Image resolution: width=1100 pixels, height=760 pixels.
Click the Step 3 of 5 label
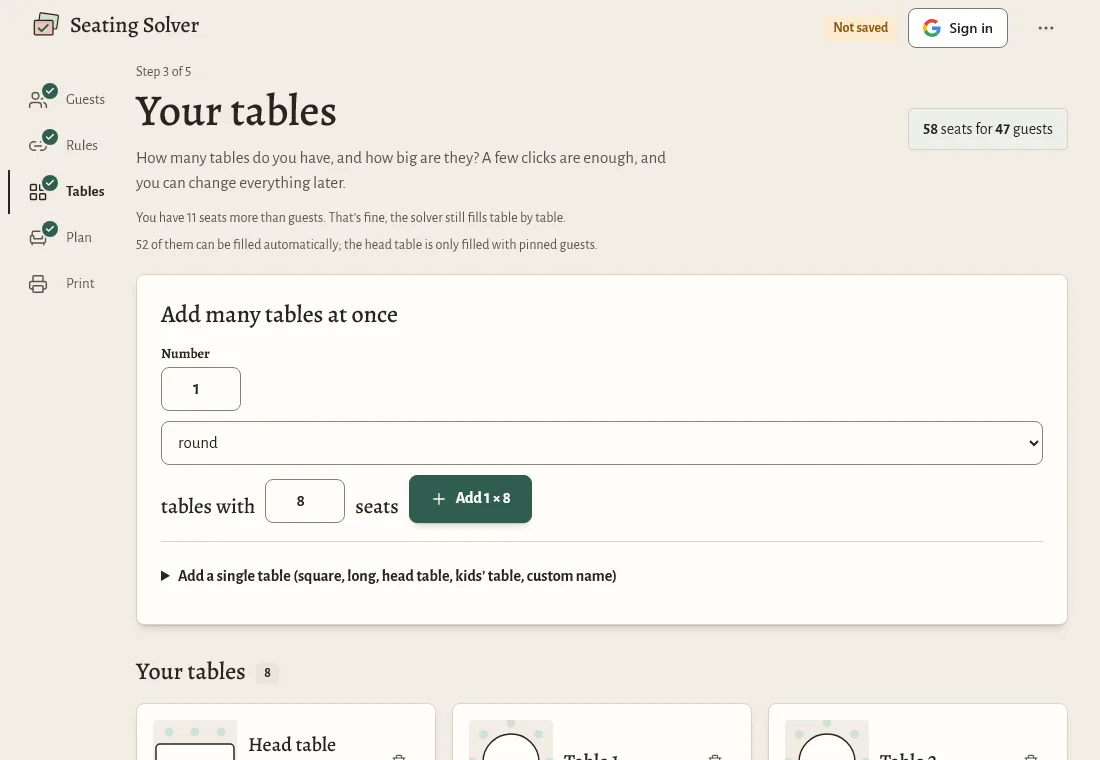tap(163, 71)
